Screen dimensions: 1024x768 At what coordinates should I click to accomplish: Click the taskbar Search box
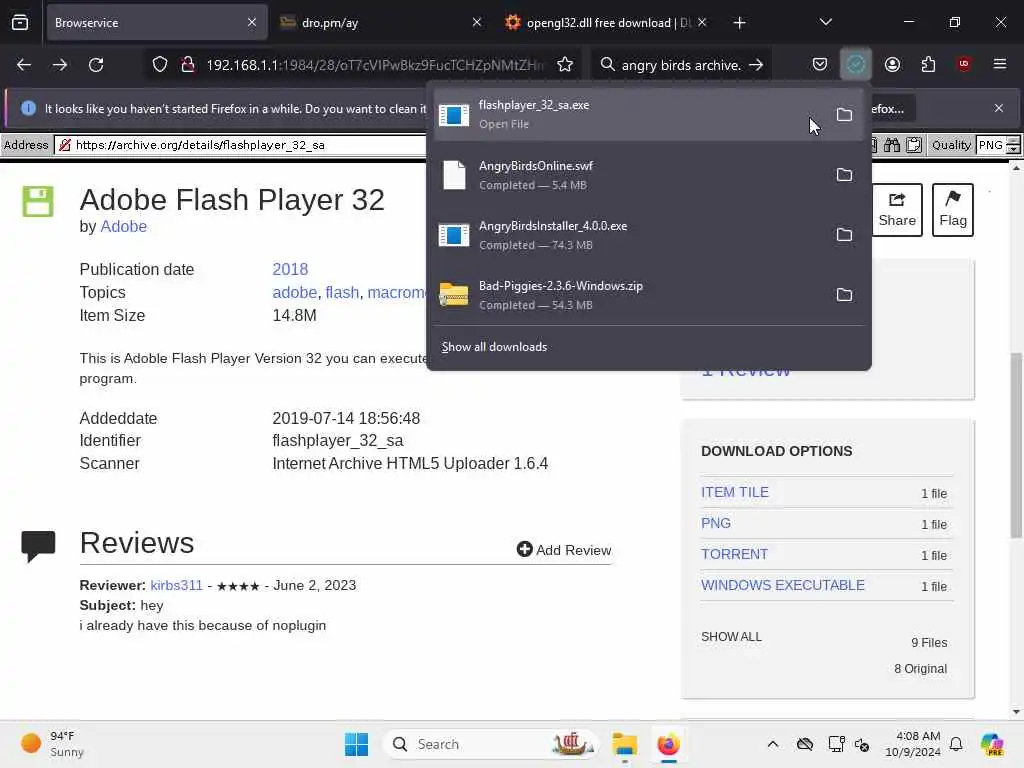(490, 744)
